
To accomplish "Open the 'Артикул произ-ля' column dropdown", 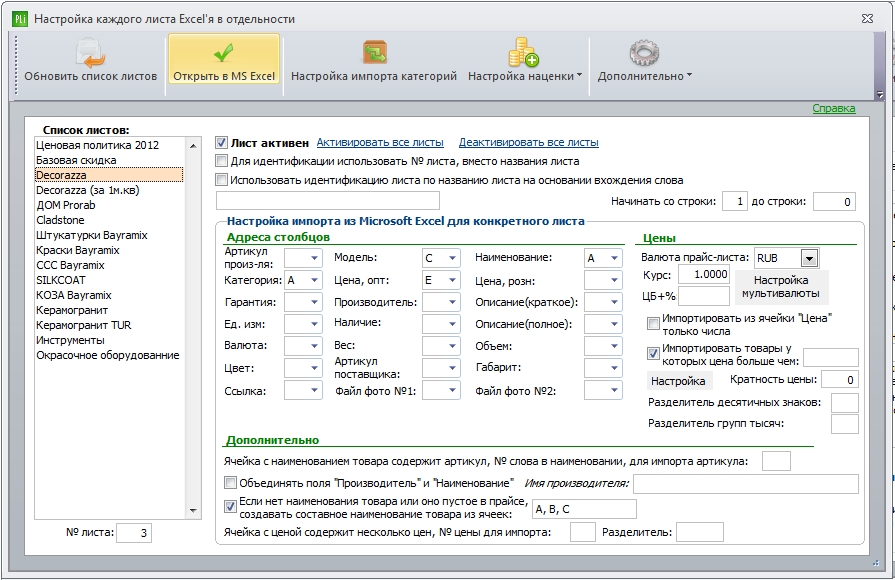I will [314, 258].
